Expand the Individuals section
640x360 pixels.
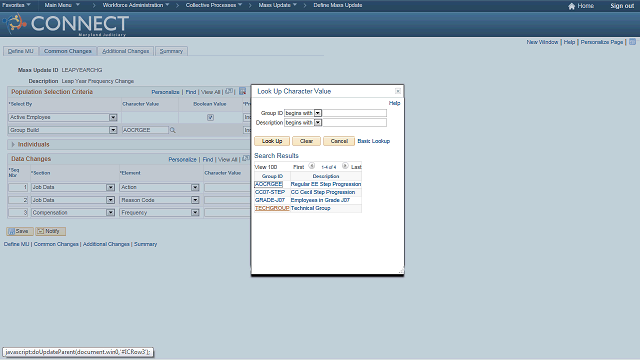[13, 144]
